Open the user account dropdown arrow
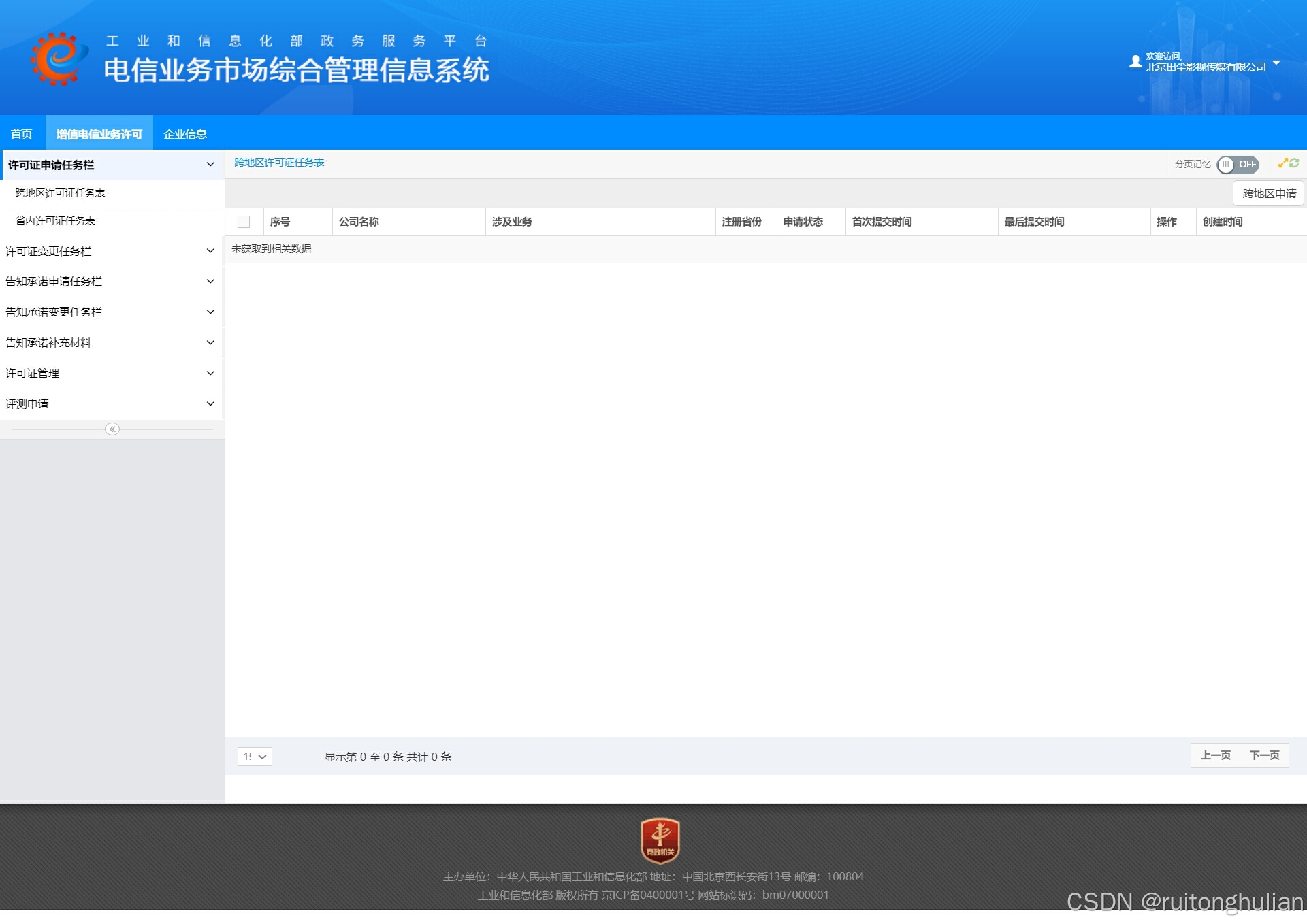The height and width of the screenshot is (924, 1307). point(1276,63)
